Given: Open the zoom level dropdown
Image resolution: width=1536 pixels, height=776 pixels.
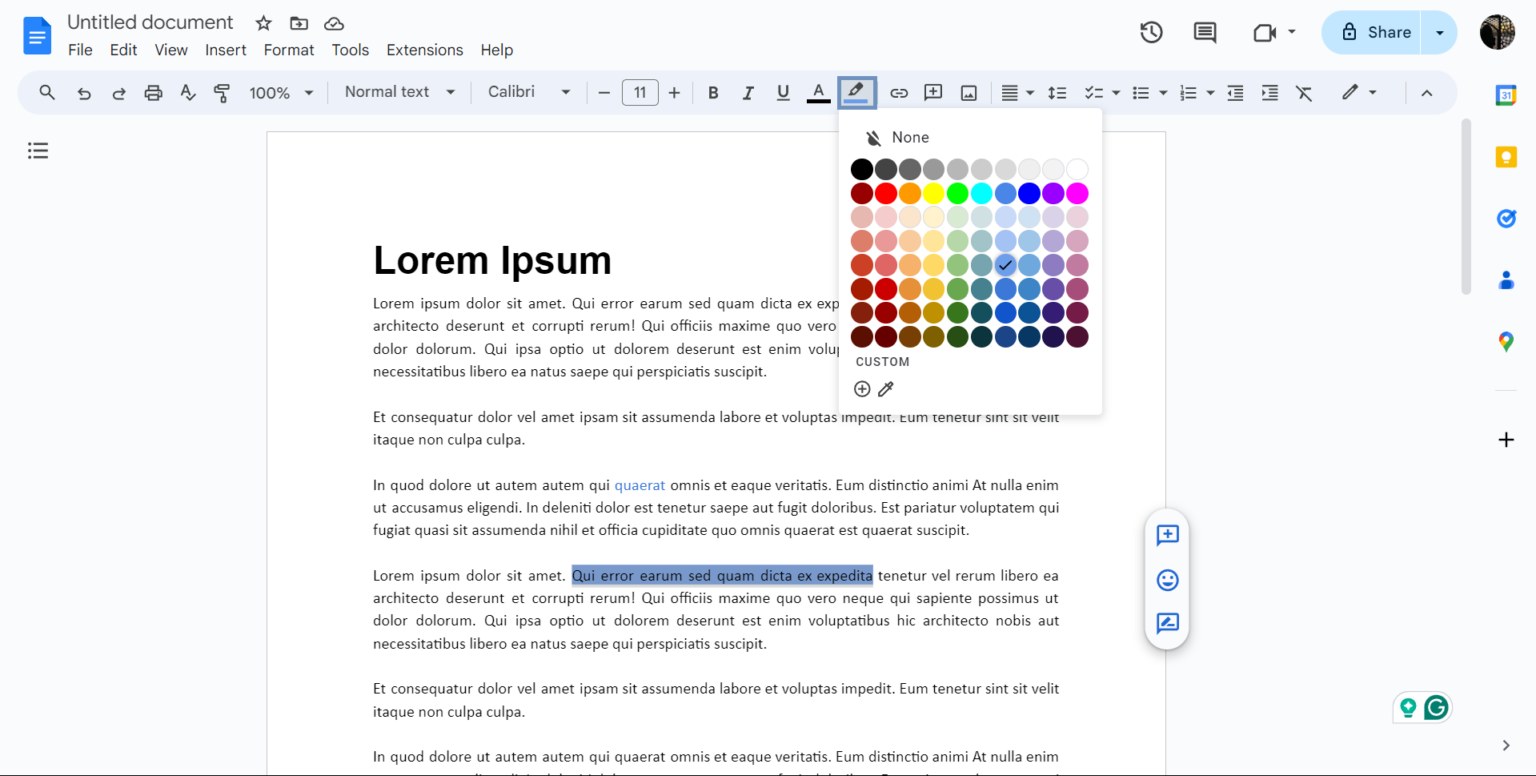Looking at the screenshot, I should [280, 92].
